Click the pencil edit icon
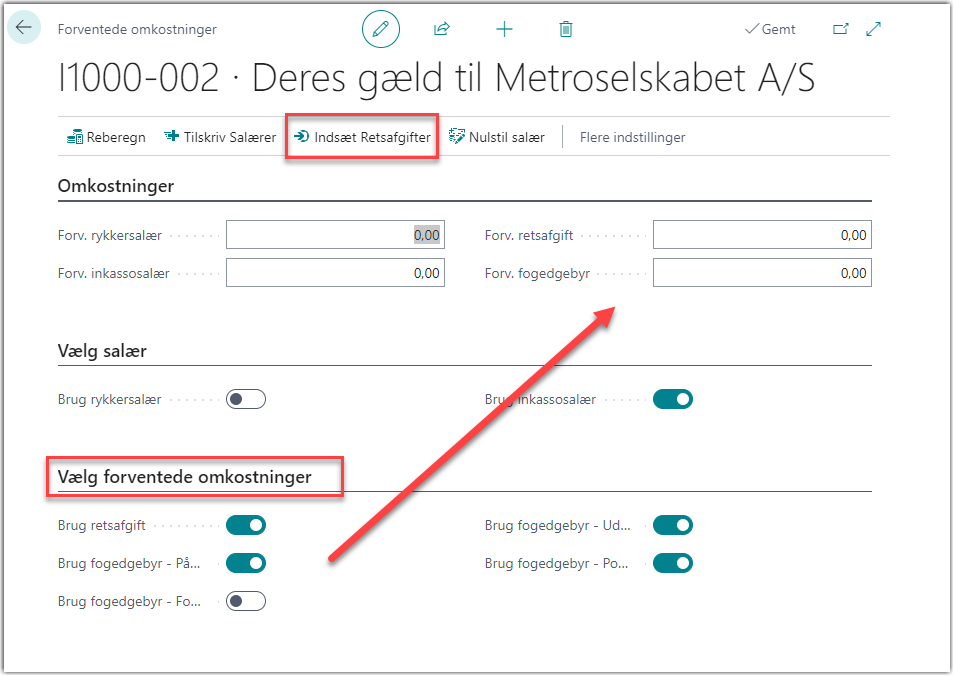The height and width of the screenshot is (676, 954). pos(380,30)
